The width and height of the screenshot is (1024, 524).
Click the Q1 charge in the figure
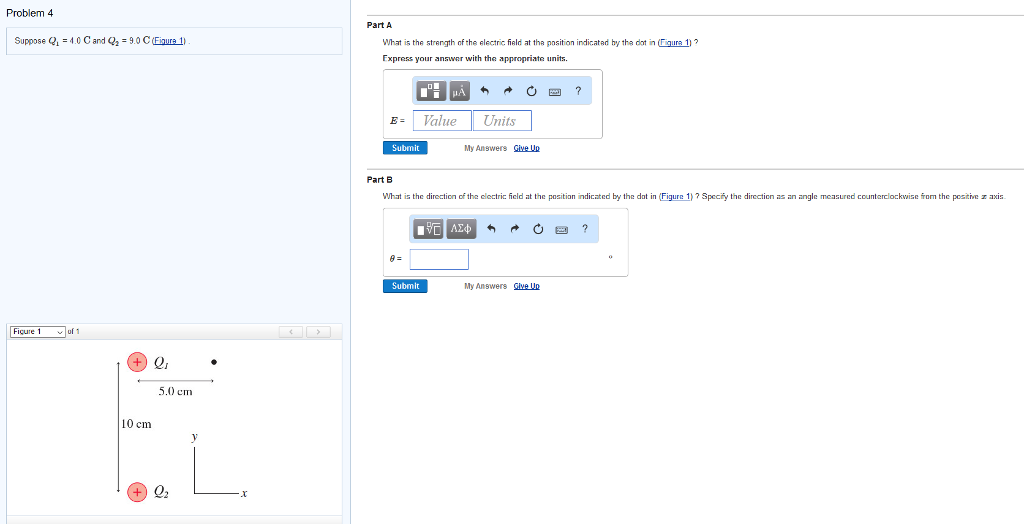click(136, 362)
